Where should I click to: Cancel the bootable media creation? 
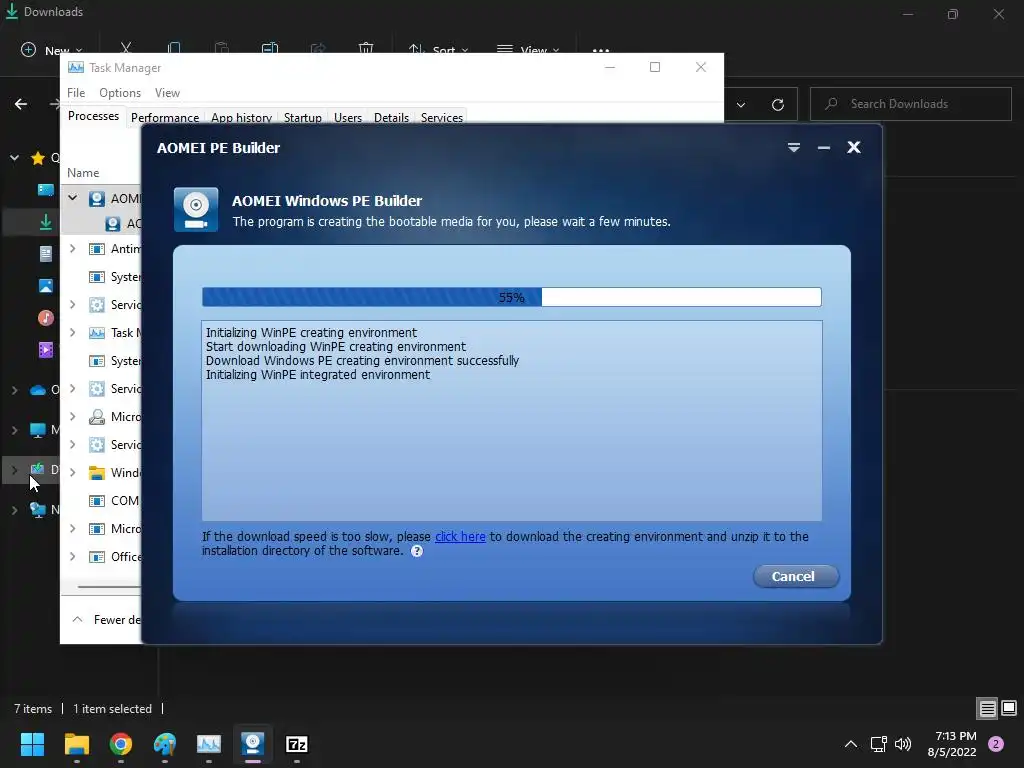[x=795, y=576]
